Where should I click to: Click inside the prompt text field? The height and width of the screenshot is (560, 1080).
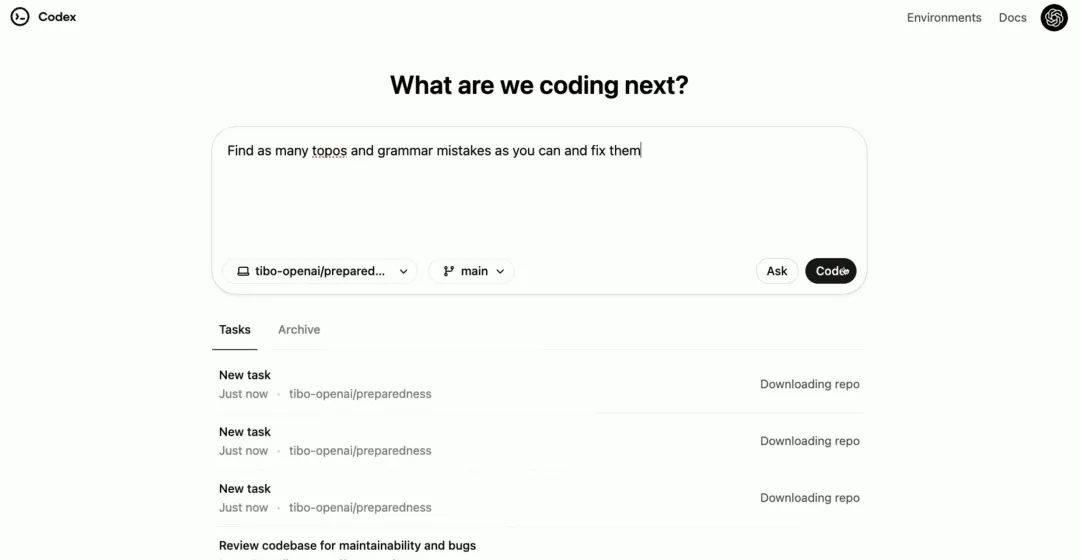click(x=538, y=200)
